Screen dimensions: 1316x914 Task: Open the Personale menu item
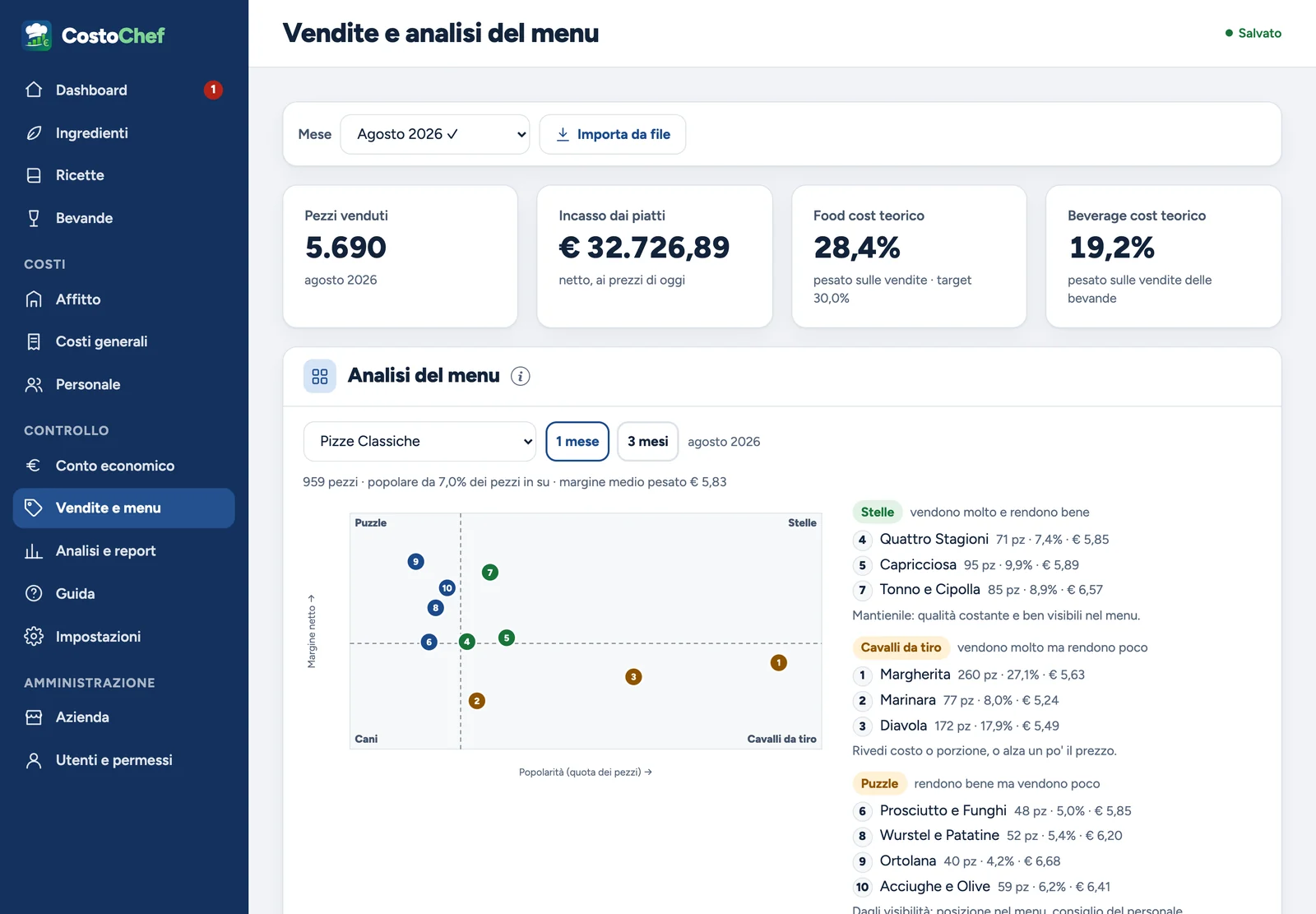tap(124, 384)
